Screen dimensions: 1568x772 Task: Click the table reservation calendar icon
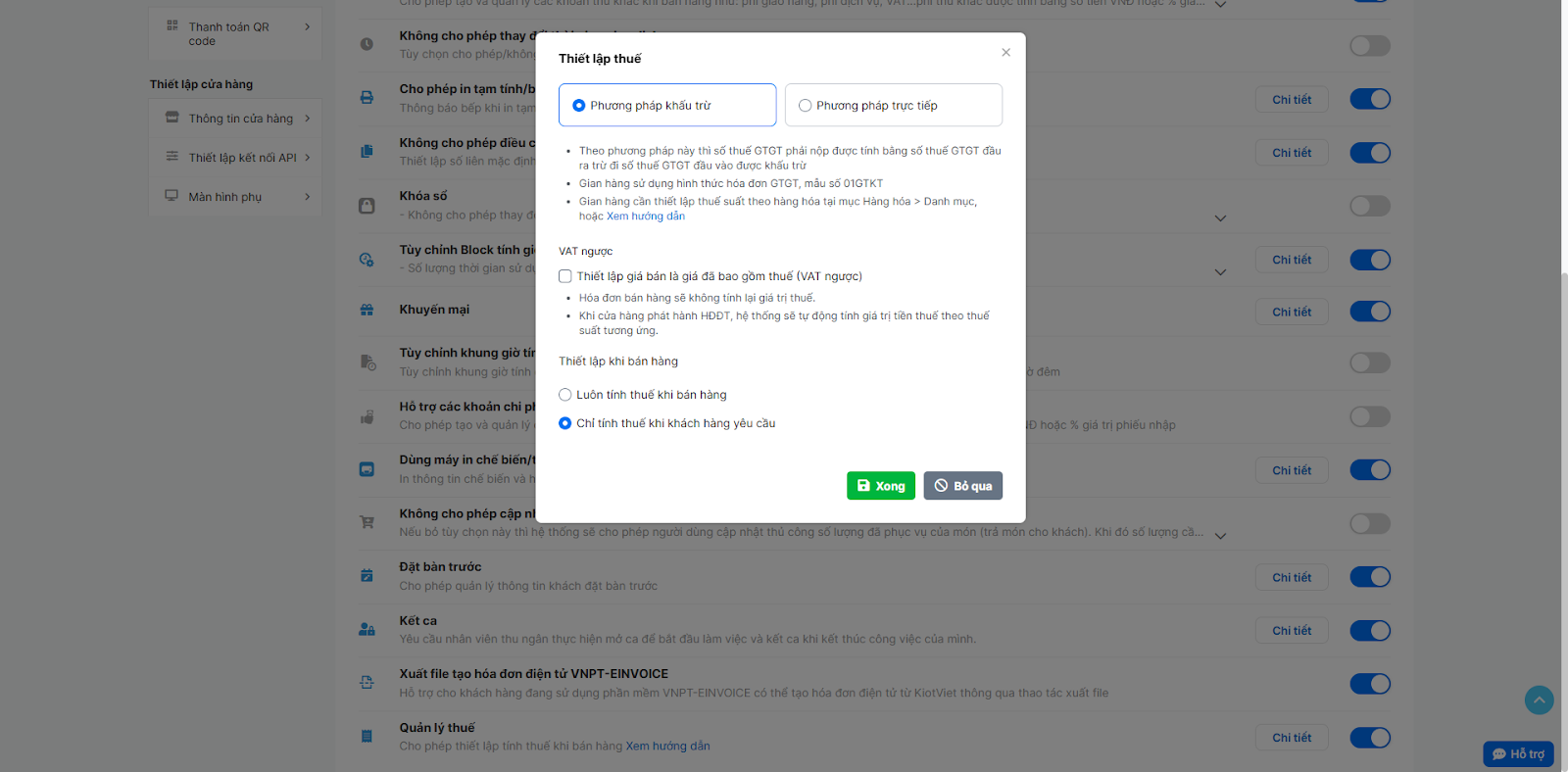pyautogui.click(x=367, y=576)
